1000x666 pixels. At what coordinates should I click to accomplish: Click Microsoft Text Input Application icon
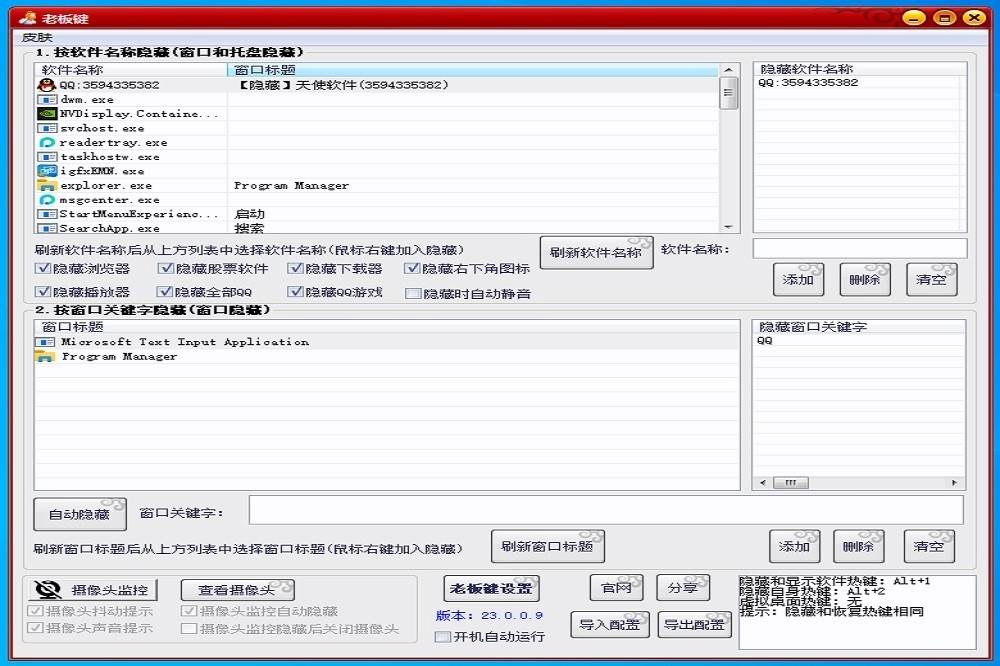click(x=45, y=342)
